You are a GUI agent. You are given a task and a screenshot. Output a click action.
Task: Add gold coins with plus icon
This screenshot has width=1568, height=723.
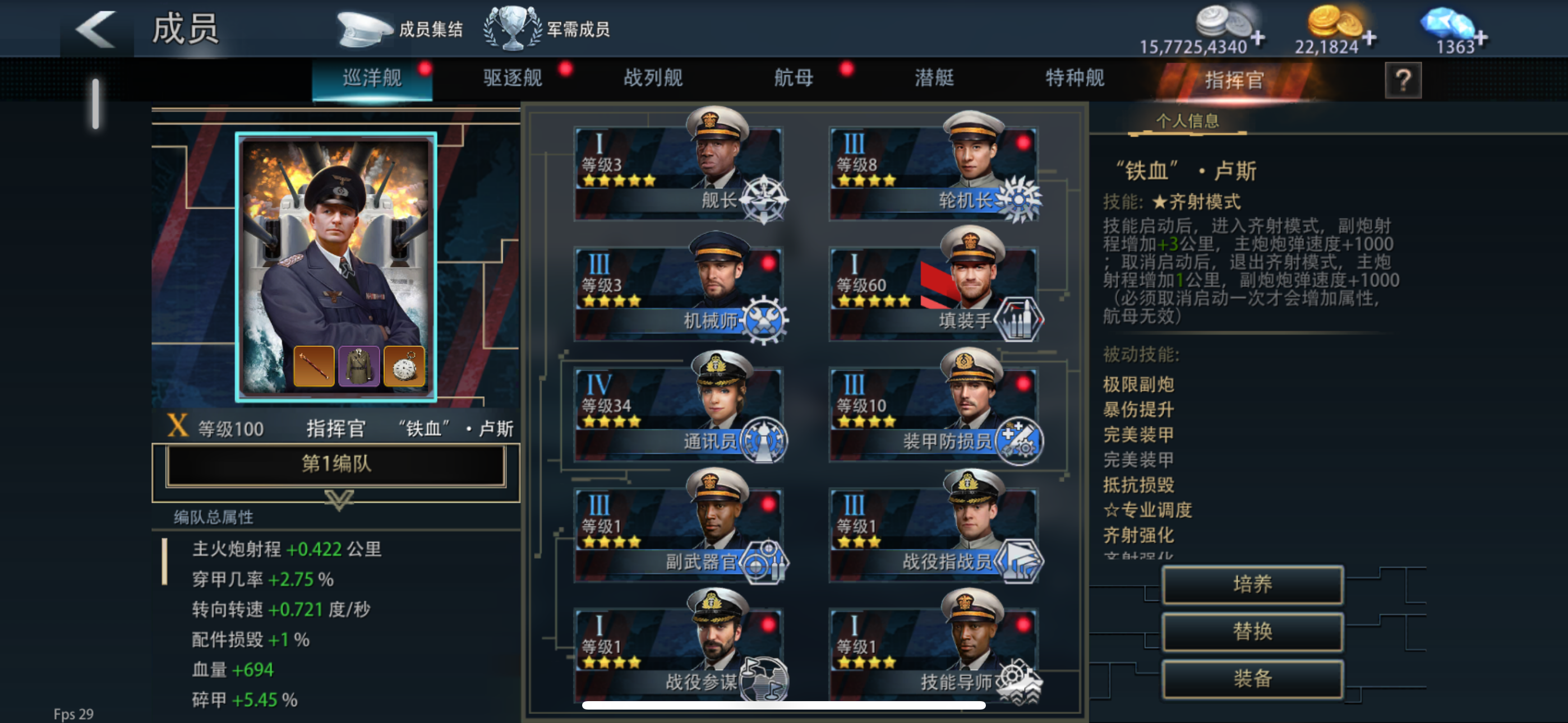[1369, 38]
